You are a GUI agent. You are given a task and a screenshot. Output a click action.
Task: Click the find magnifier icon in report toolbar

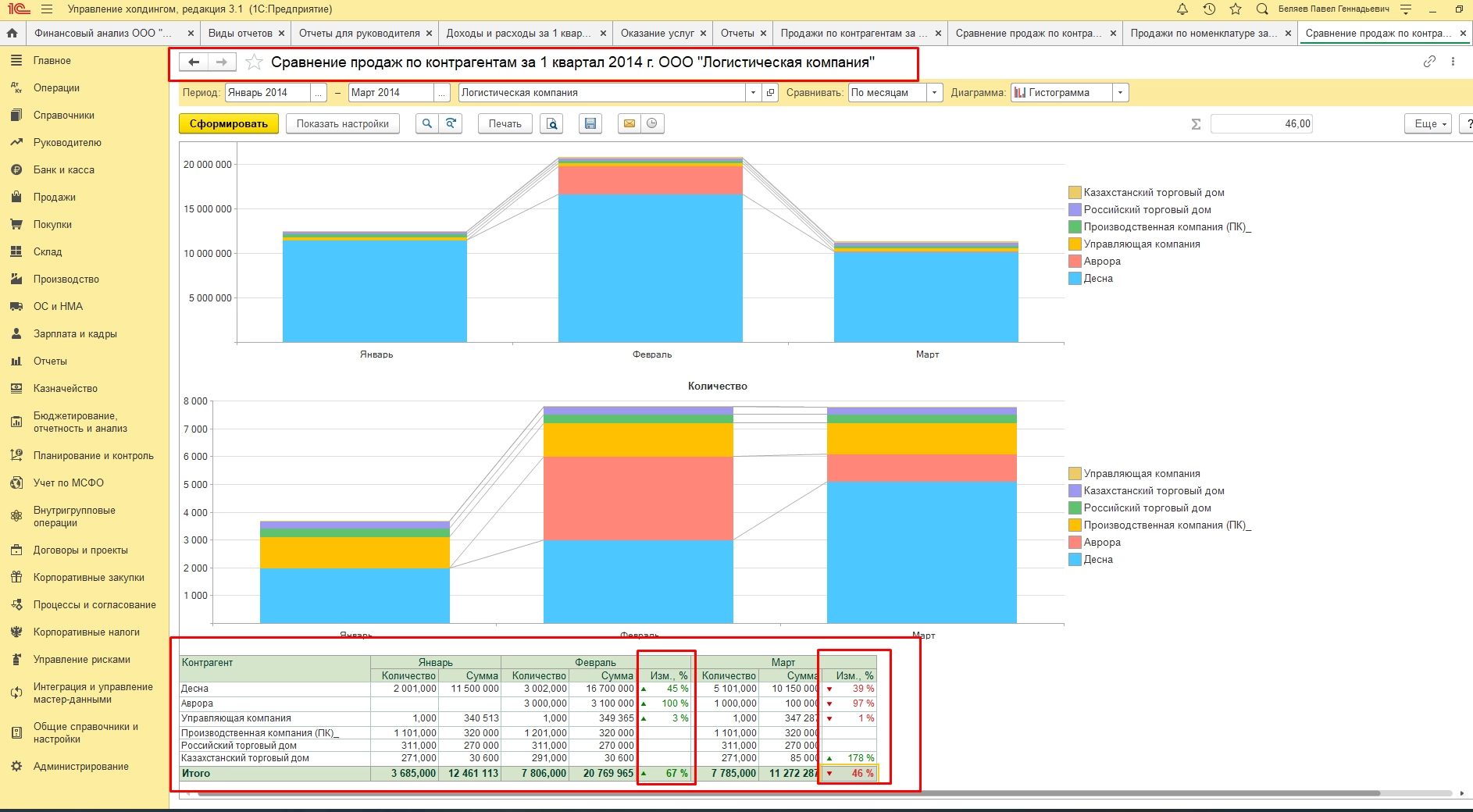[x=426, y=123]
